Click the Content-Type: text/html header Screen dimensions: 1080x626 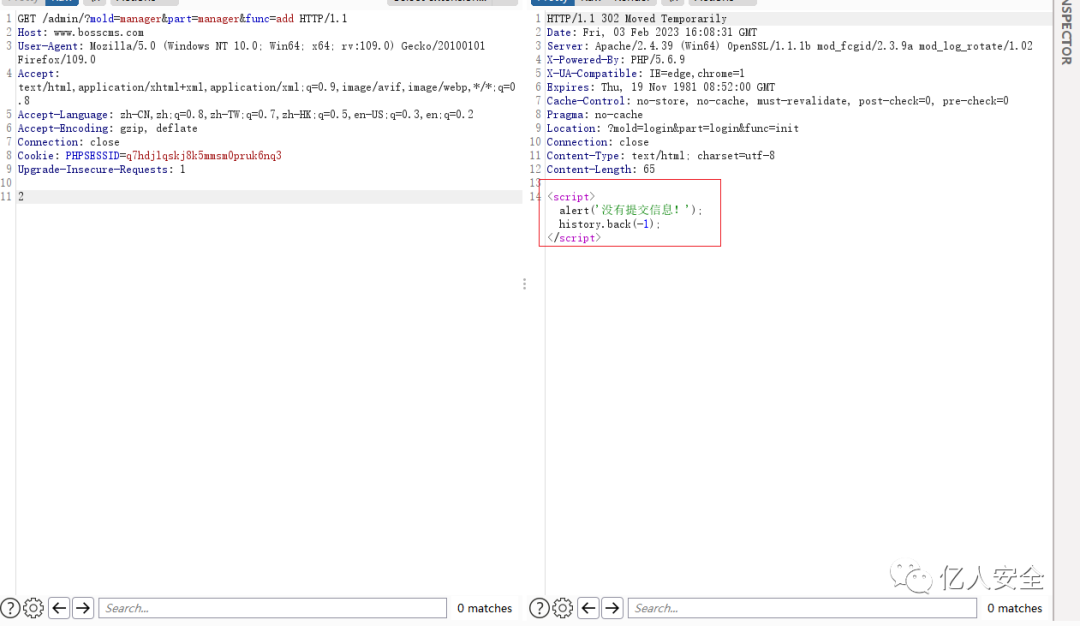[x=661, y=156]
